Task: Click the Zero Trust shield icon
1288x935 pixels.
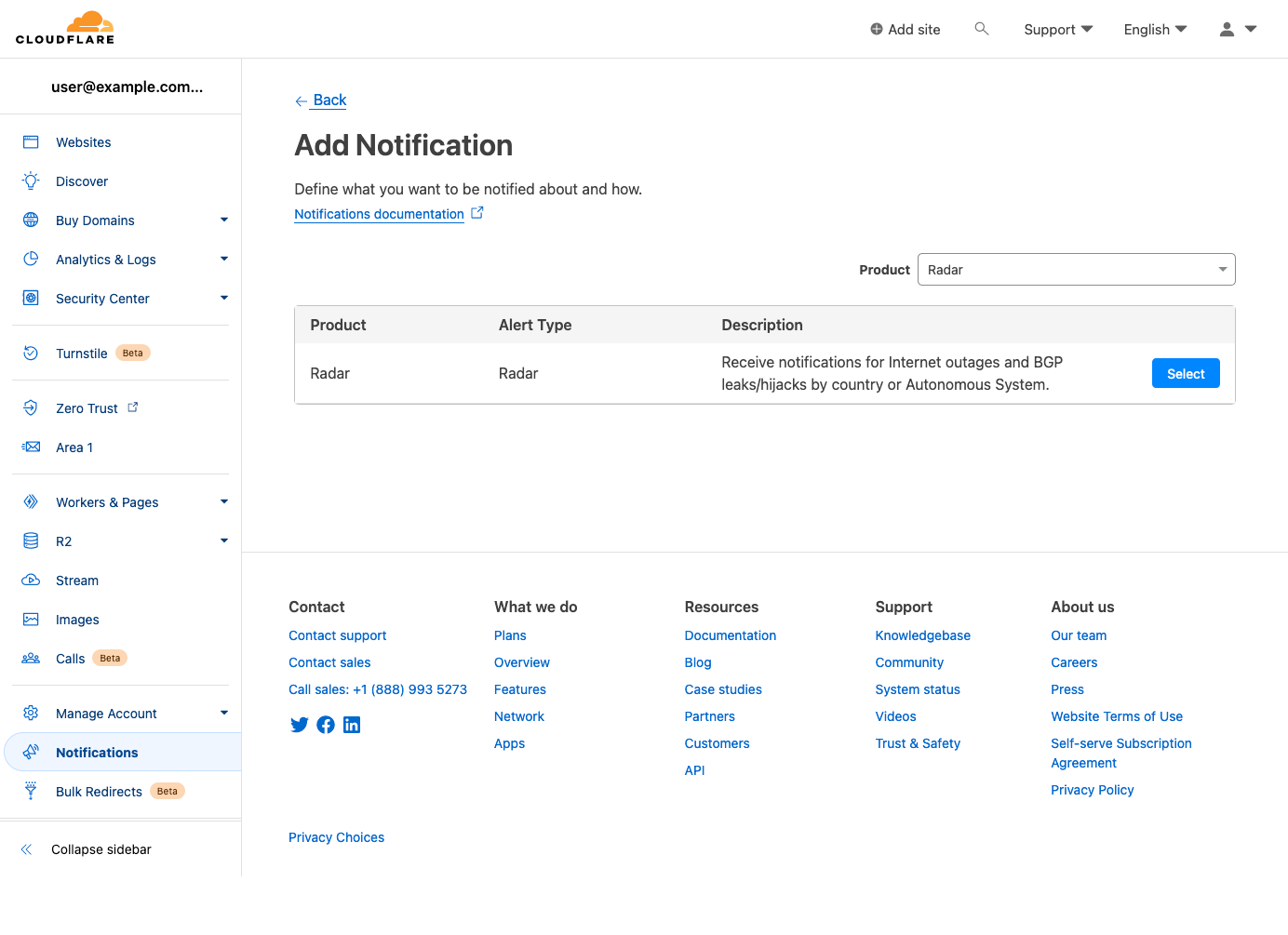Action: 31,408
